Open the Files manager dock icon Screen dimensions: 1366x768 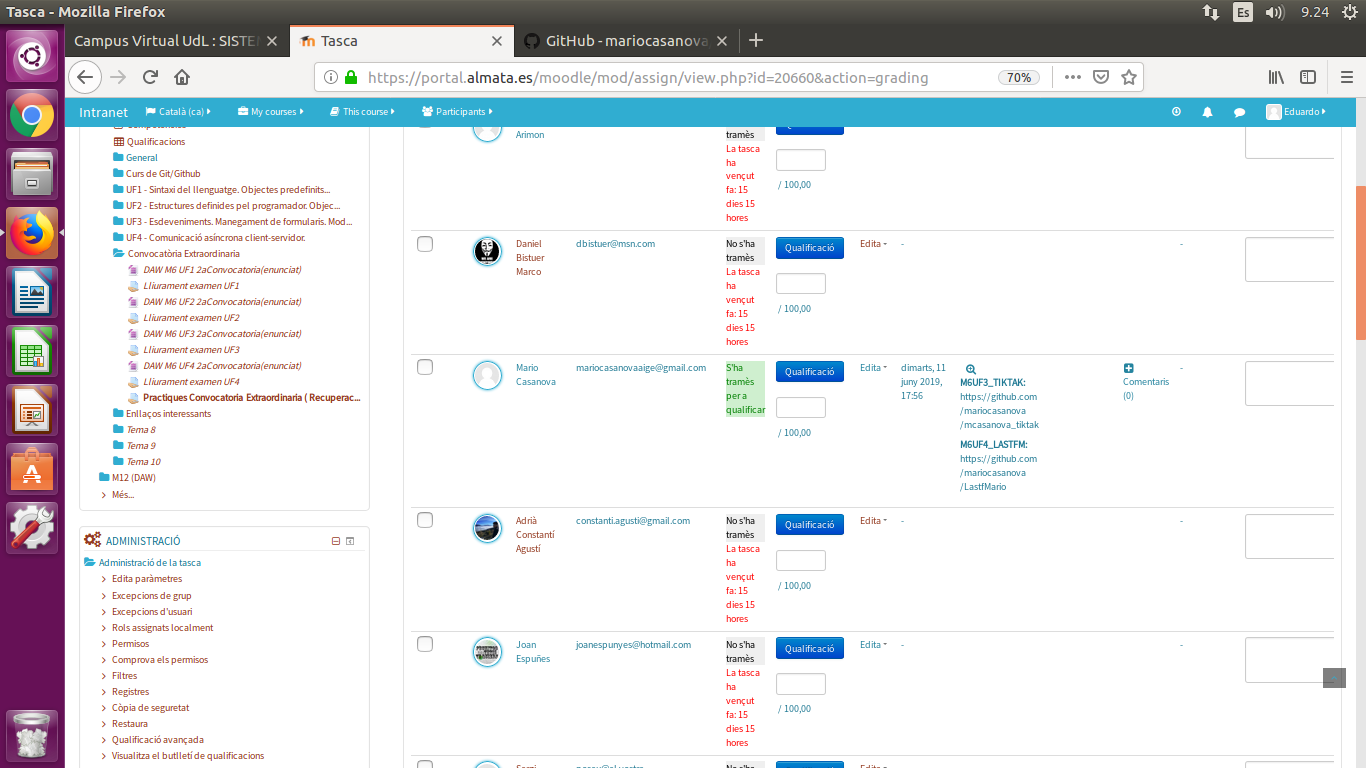coord(32,174)
